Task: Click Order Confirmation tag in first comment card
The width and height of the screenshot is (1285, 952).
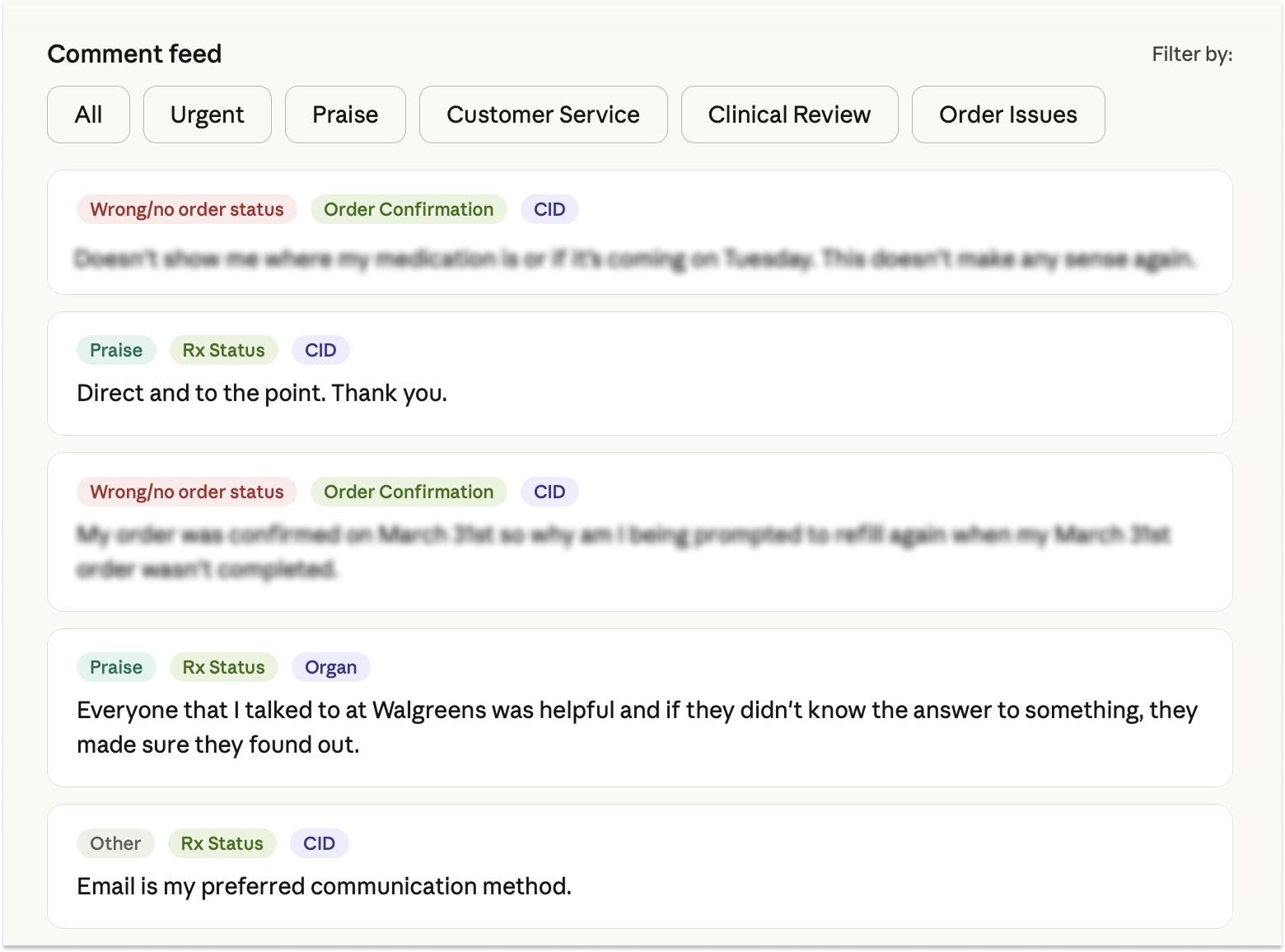Action: click(409, 209)
